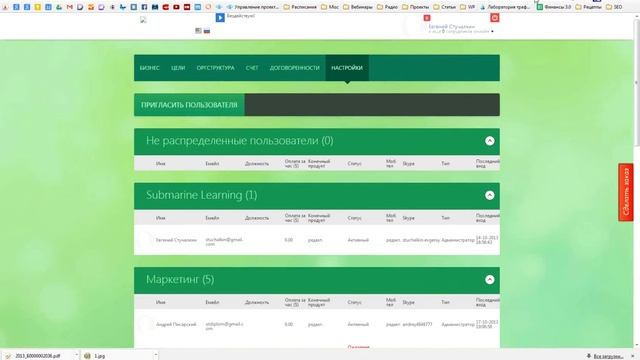Click the blue play icon near Бездействую
The width and height of the screenshot is (640, 360).
(x=220, y=18)
